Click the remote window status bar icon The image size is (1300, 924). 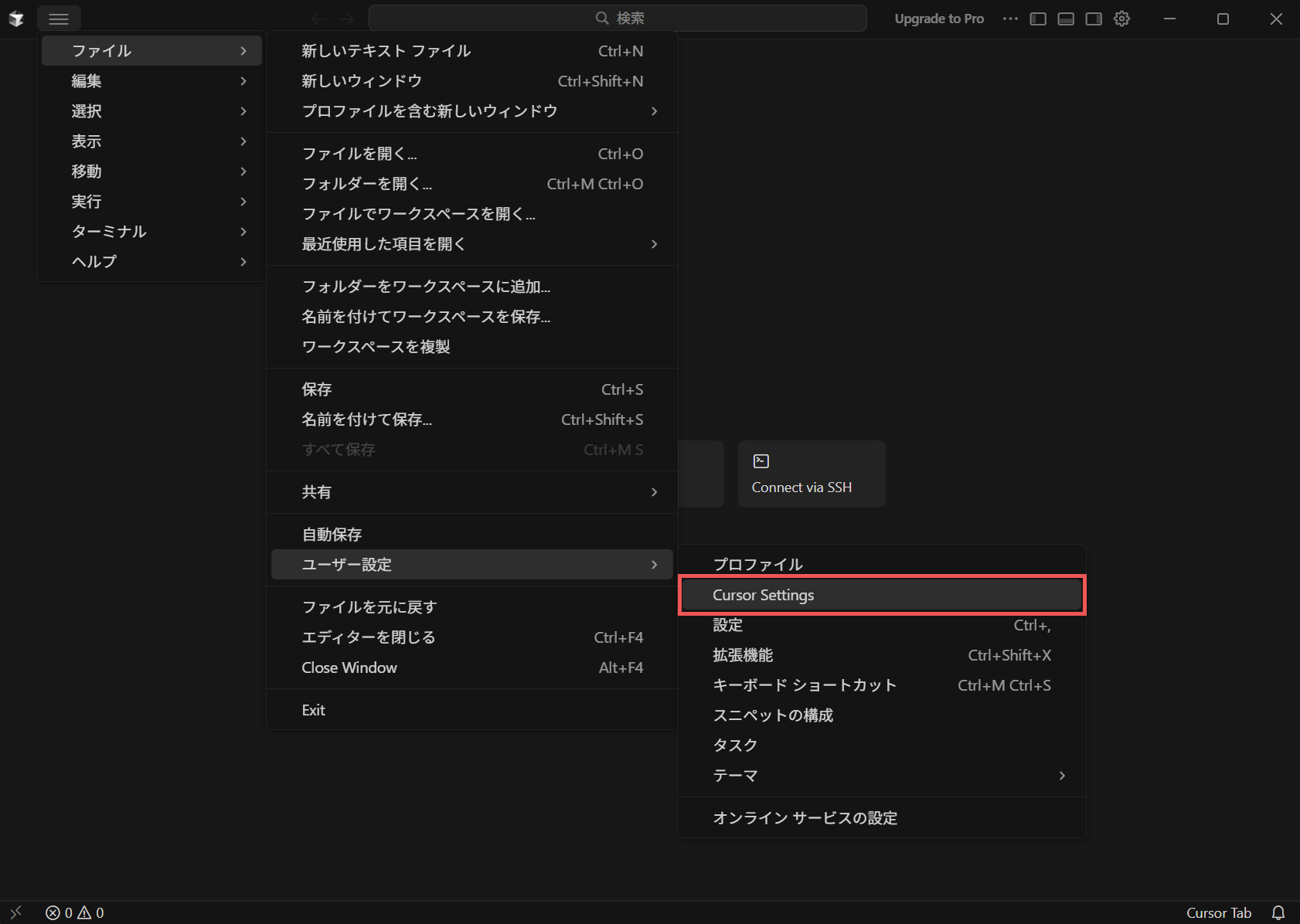coord(16,912)
